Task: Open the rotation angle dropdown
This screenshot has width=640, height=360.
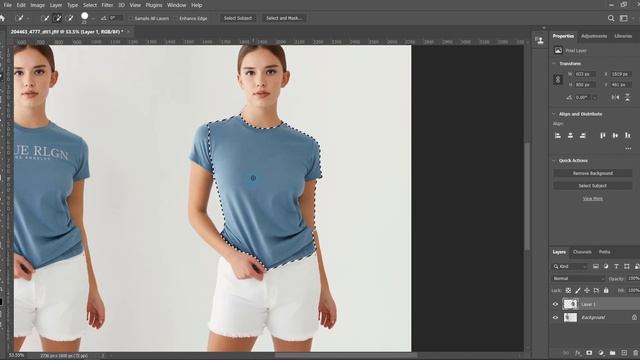Action: point(594,98)
